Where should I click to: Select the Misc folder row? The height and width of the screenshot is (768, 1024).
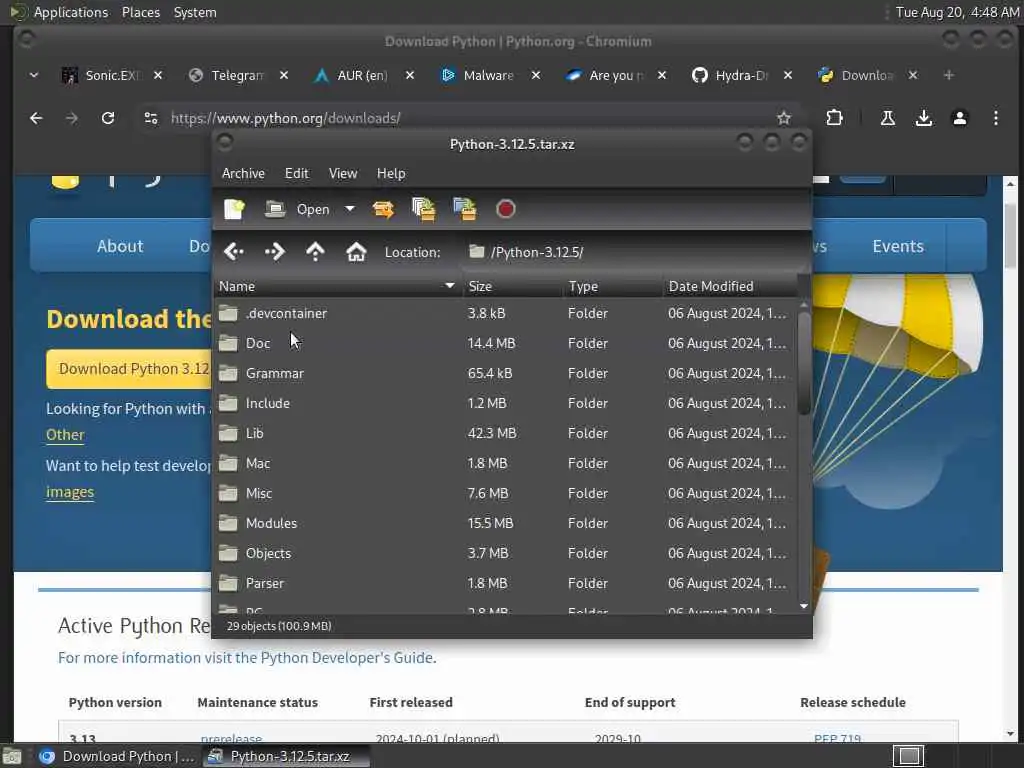[x=505, y=494]
